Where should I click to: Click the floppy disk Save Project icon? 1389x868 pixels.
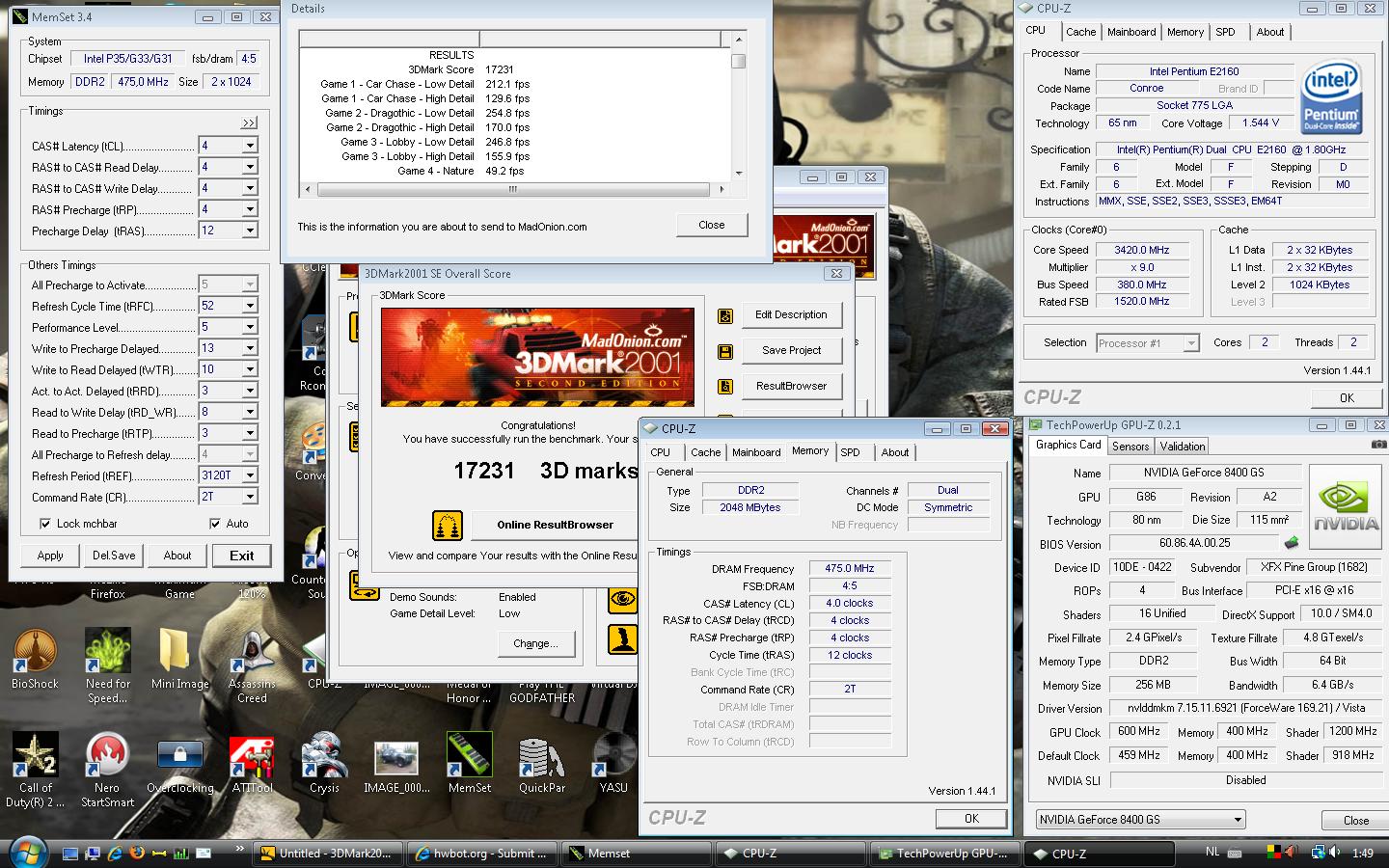(x=725, y=352)
